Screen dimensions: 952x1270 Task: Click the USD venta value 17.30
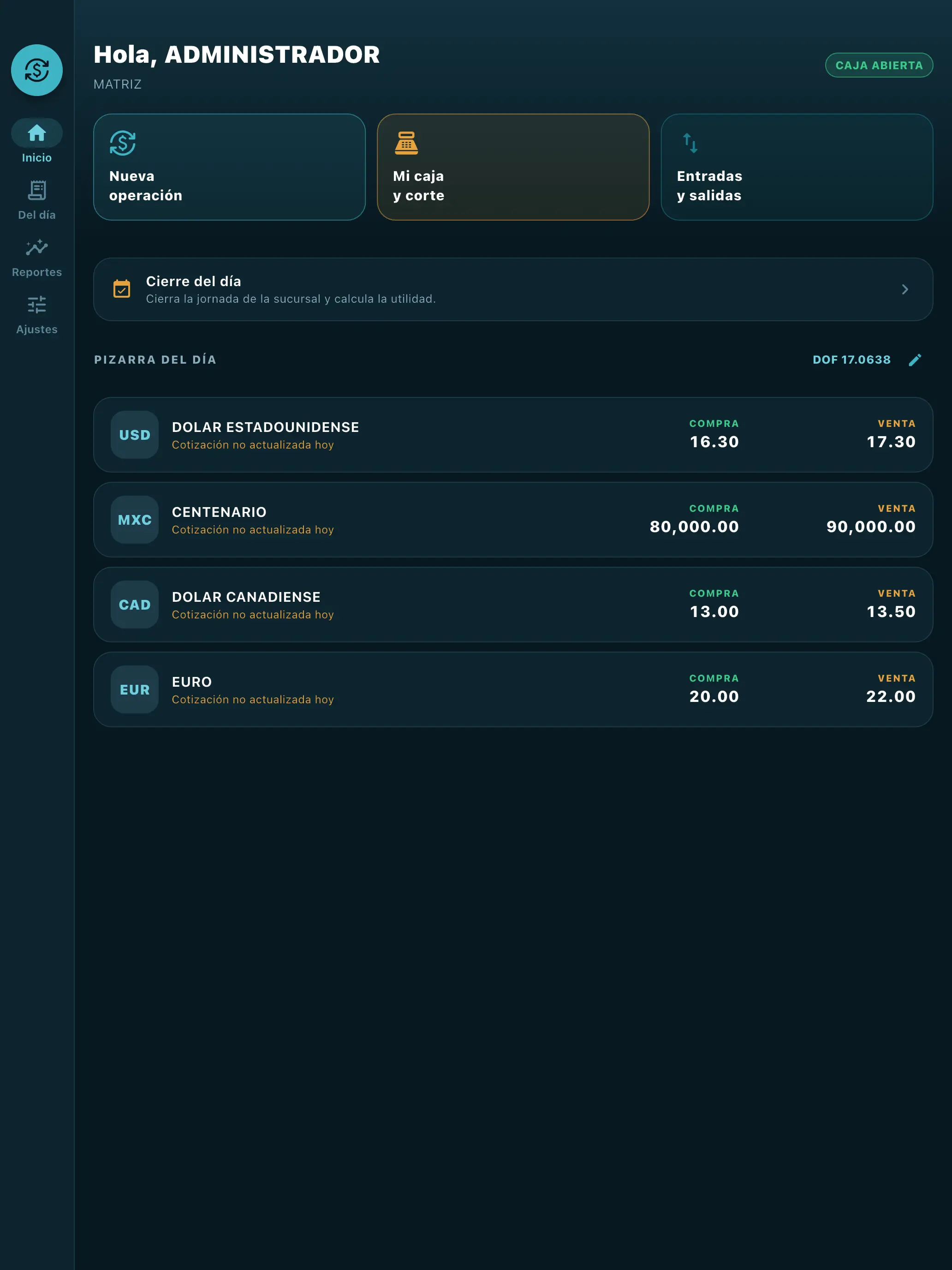tap(891, 442)
